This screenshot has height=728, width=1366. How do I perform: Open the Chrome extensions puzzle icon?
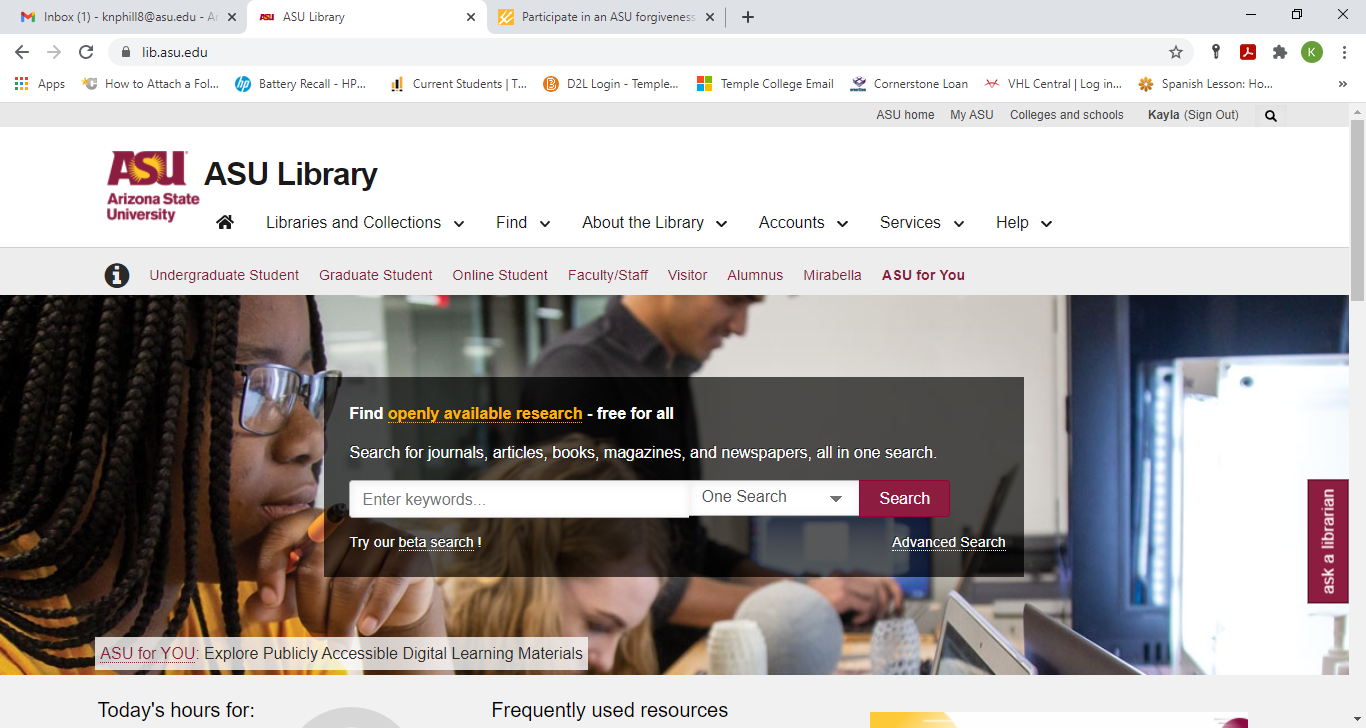tap(1279, 52)
